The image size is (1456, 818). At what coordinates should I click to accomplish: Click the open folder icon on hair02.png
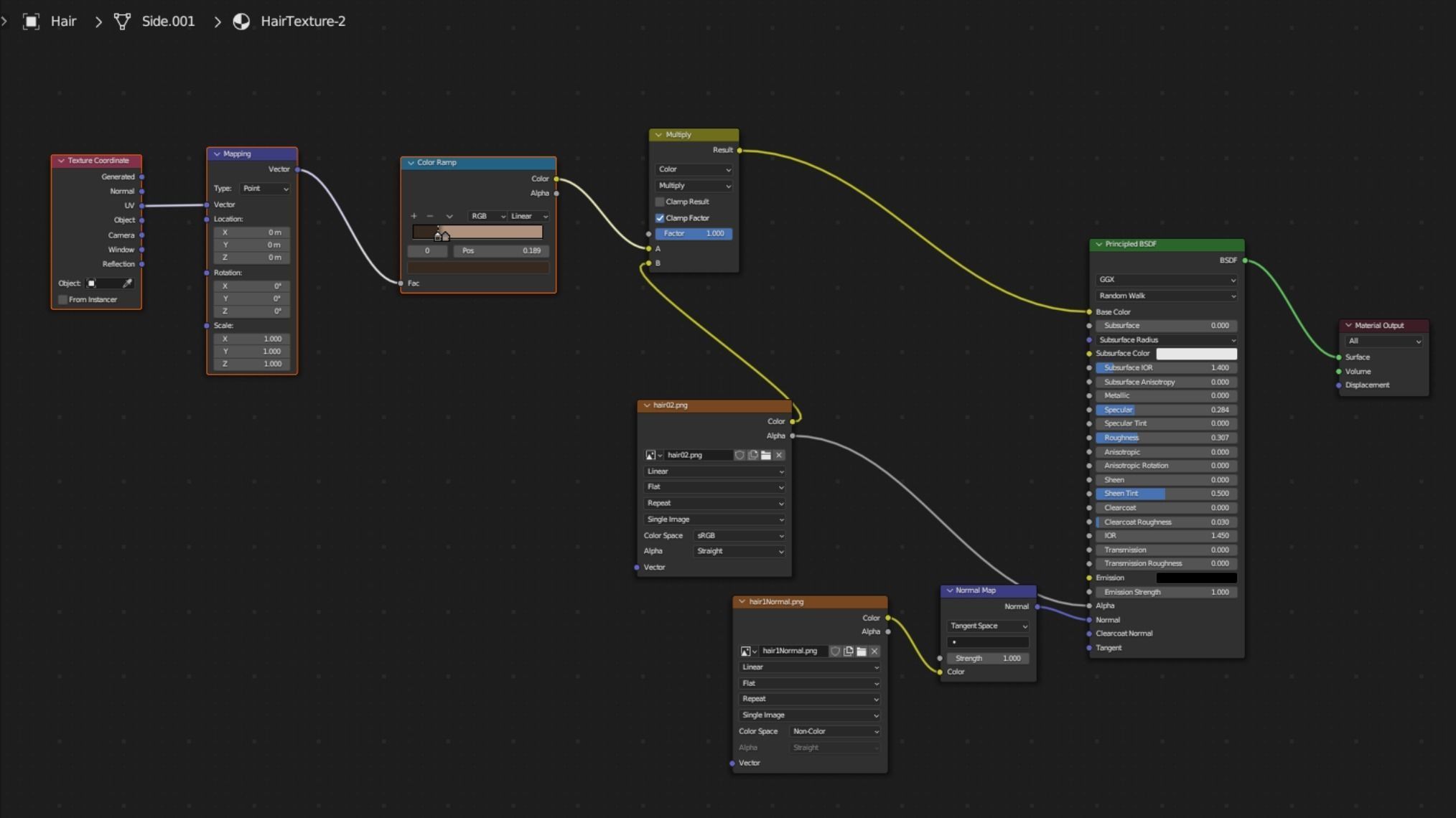point(766,455)
